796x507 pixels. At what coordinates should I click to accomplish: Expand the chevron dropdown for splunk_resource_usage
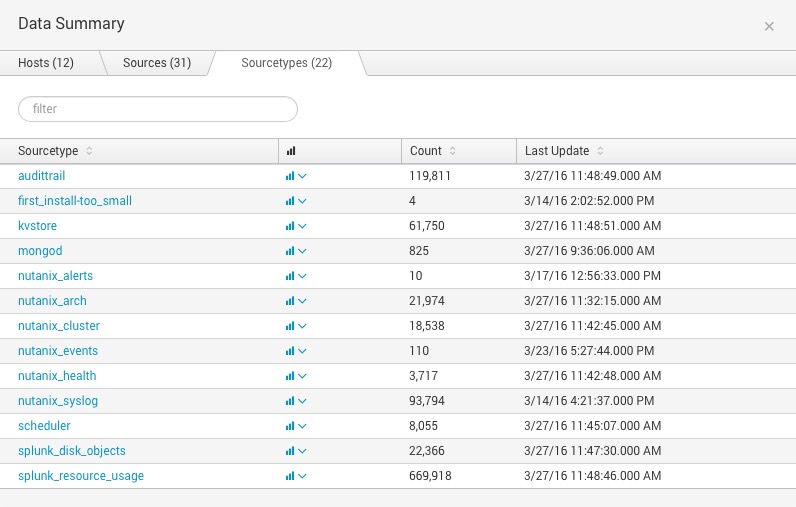tap(302, 476)
